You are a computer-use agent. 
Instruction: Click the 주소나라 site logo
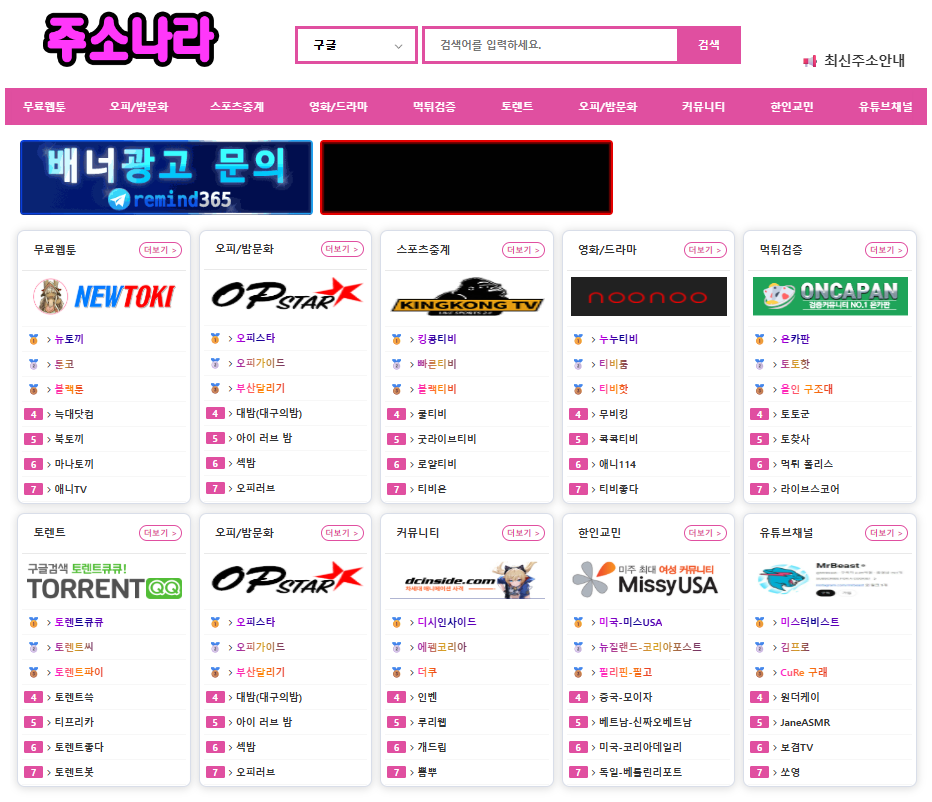(x=131, y=40)
